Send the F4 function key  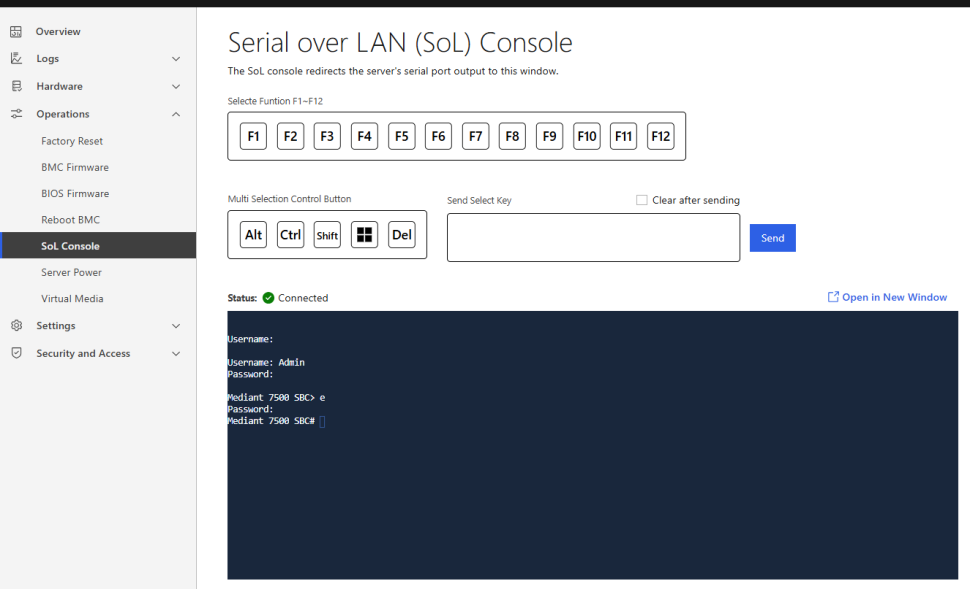pyautogui.click(x=364, y=136)
